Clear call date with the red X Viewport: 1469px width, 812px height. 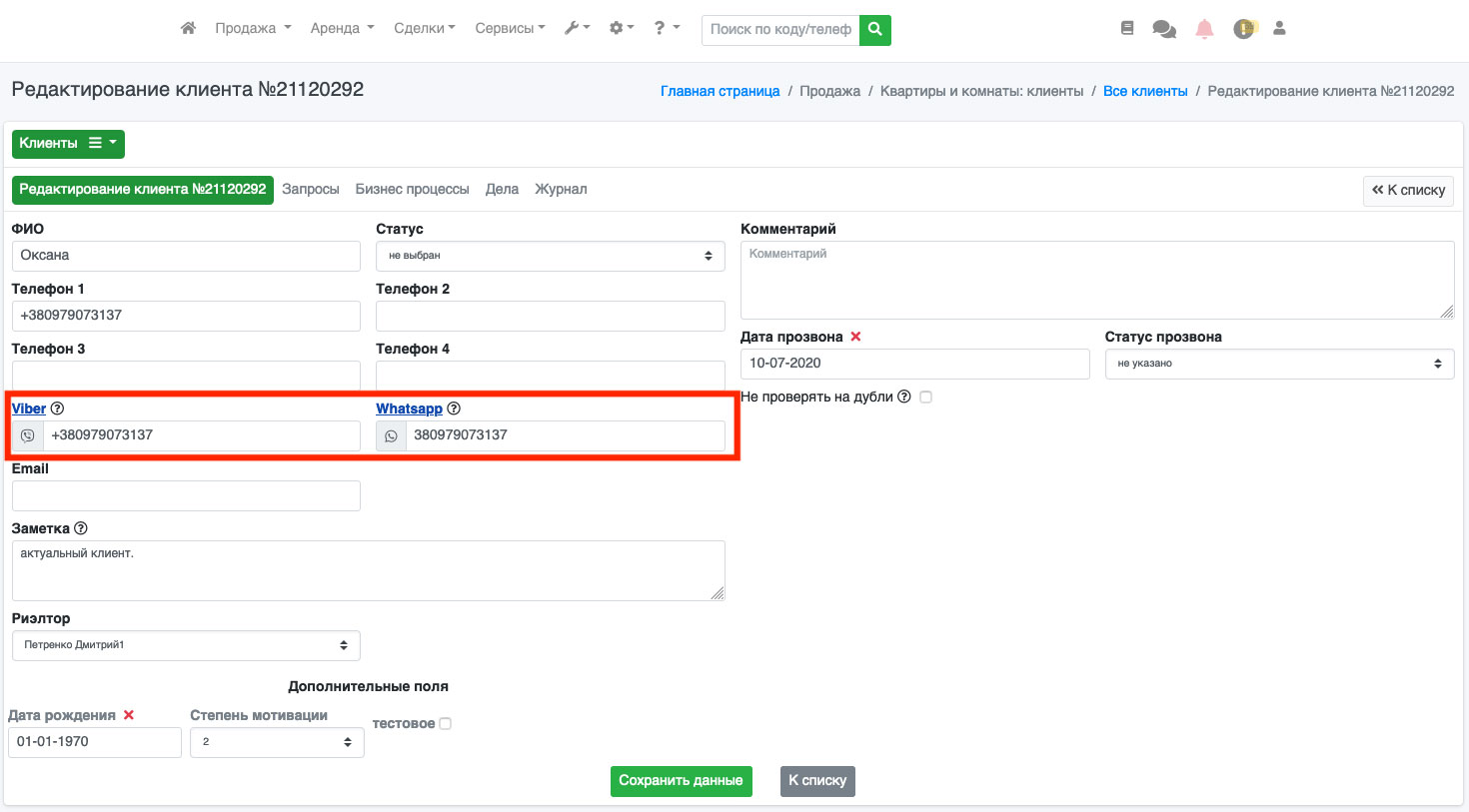[855, 337]
